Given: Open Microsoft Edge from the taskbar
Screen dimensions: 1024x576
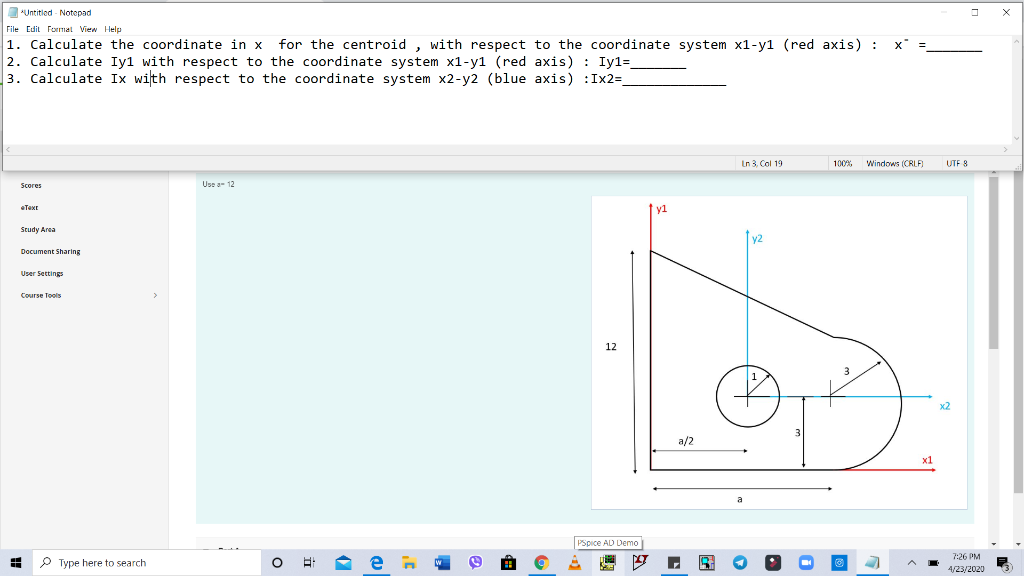Looking at the screenshot, I should pyautogui.click(x=374, y=562).
